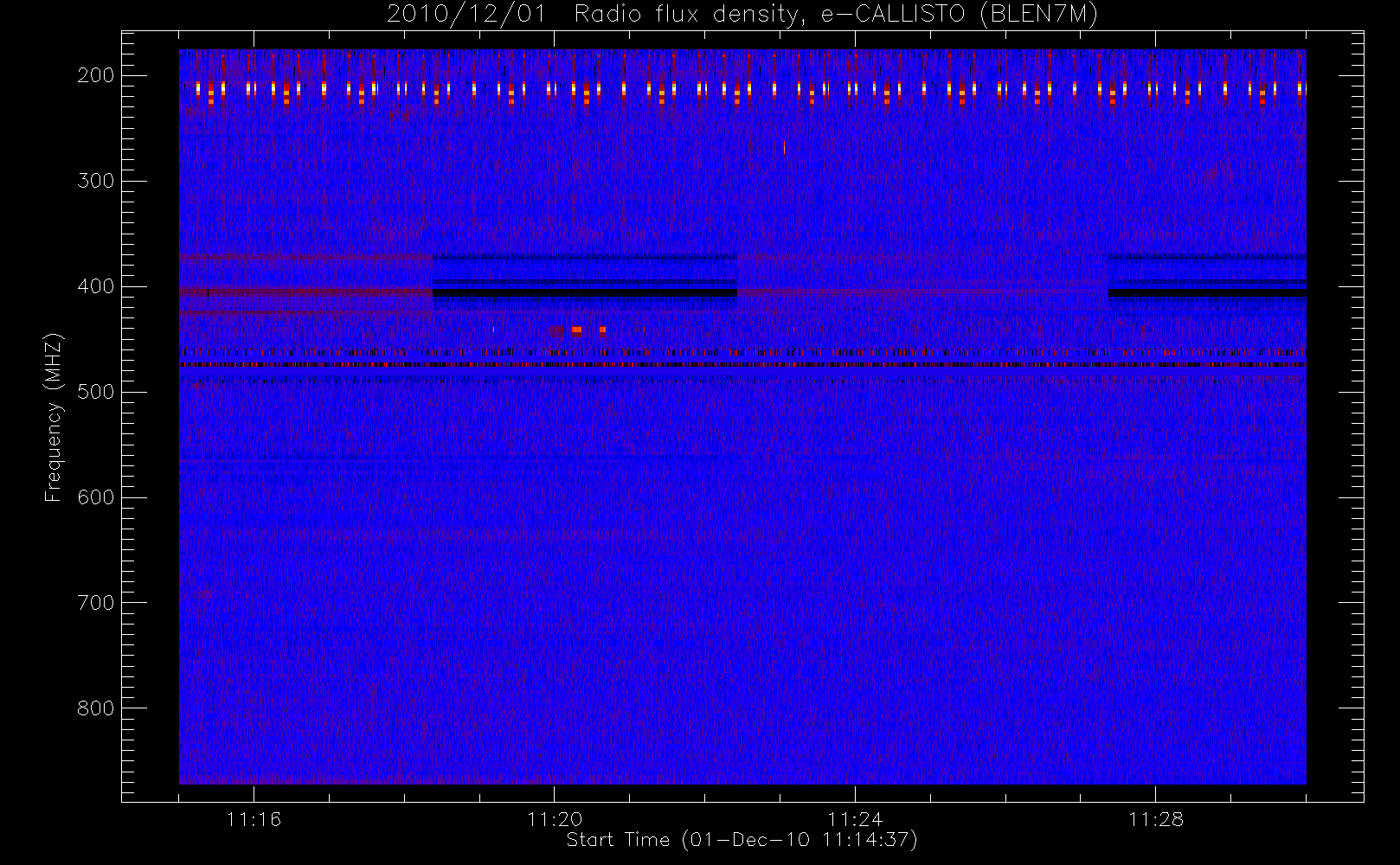Click the 11:20 time tick label
The height and width of the screenshot is (865, 1400).
point(554,819)
